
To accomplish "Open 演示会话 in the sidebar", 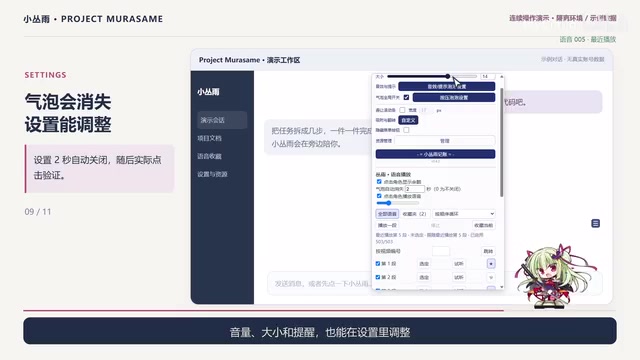I will tap(222, 120).
